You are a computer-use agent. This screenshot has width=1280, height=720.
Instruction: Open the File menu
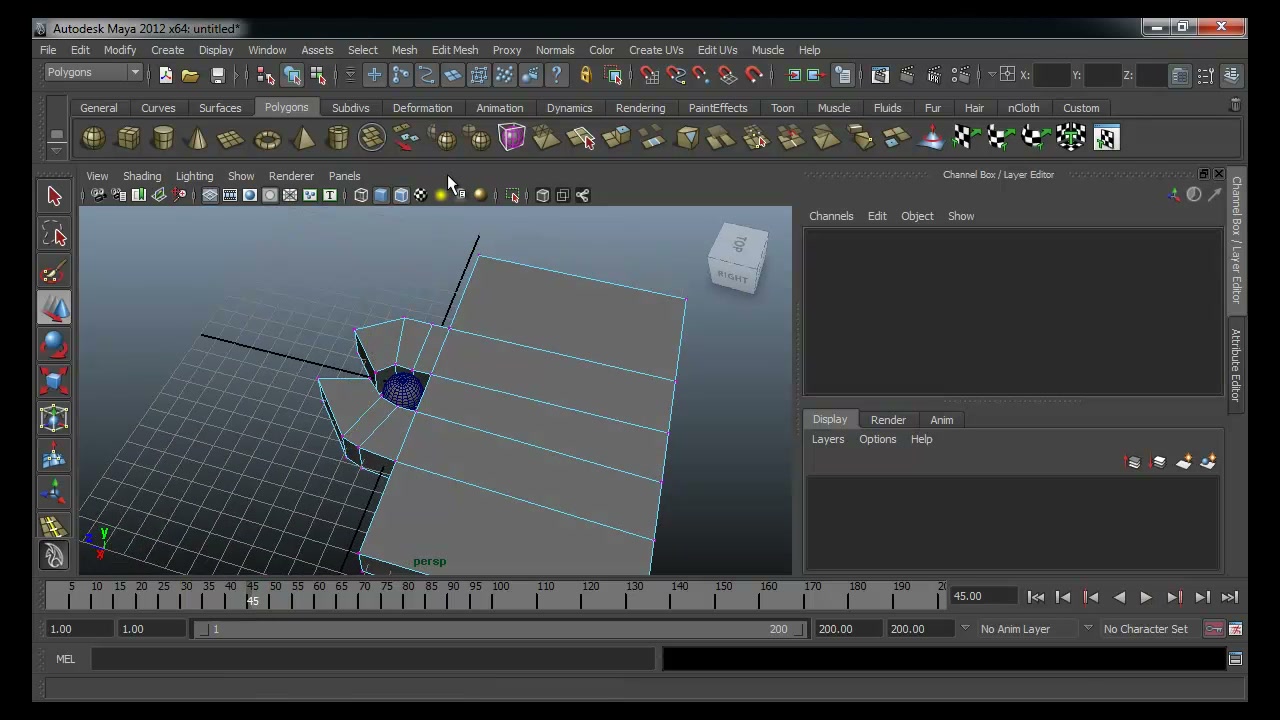[48, 50]
